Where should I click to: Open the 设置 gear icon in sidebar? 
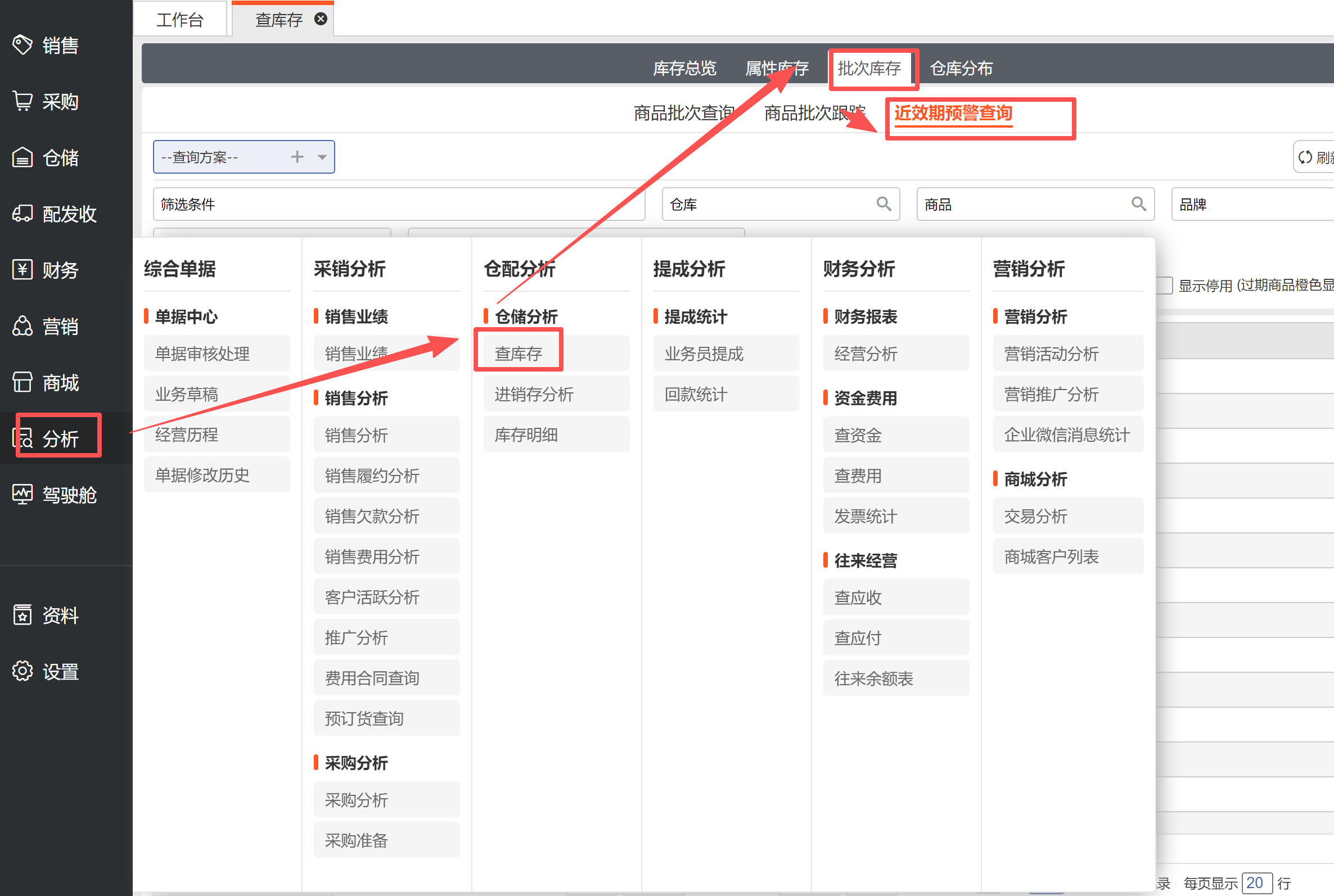click(x=22, y=671)
